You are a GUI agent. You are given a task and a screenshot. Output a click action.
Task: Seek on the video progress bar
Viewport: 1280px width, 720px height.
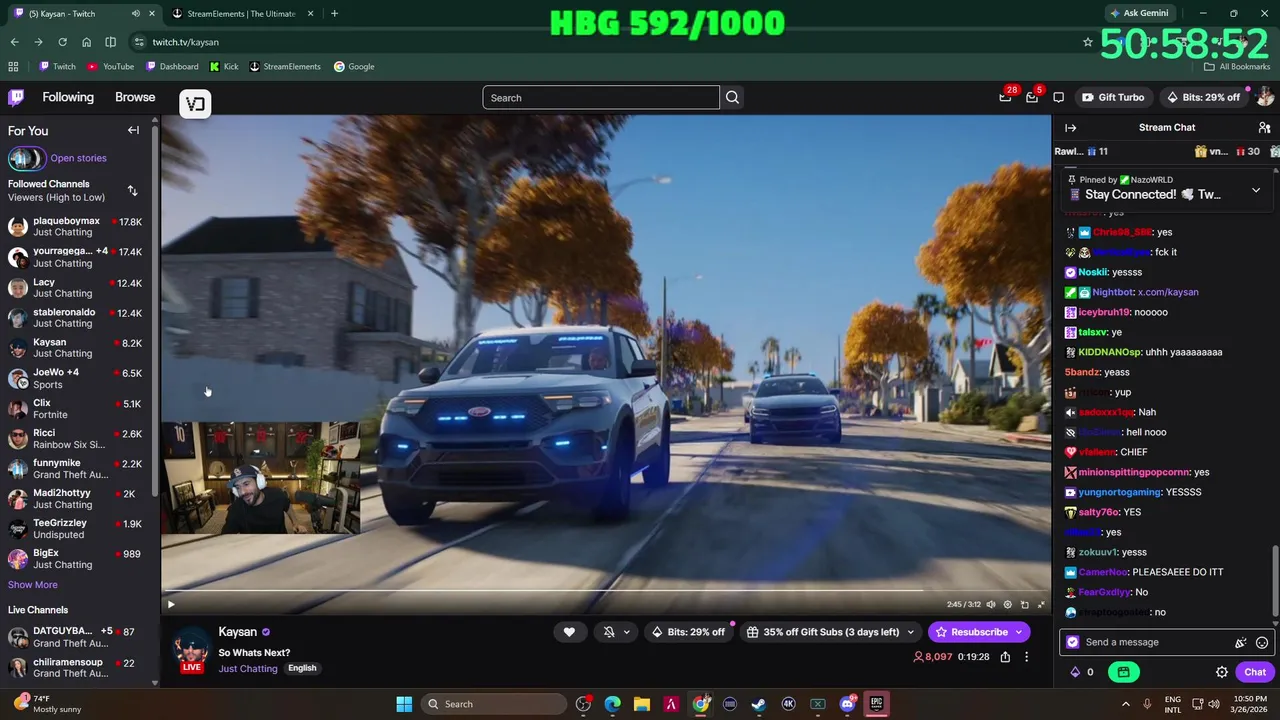[x=606, y=590]
